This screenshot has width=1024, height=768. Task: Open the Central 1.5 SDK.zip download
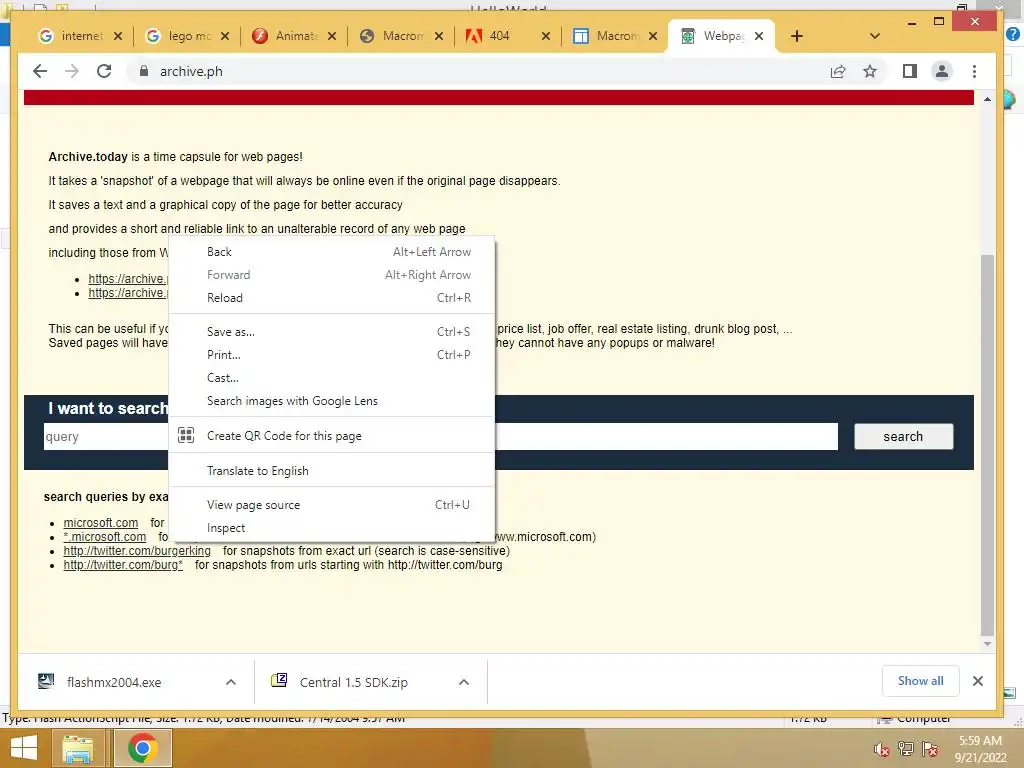pos(353,682)
